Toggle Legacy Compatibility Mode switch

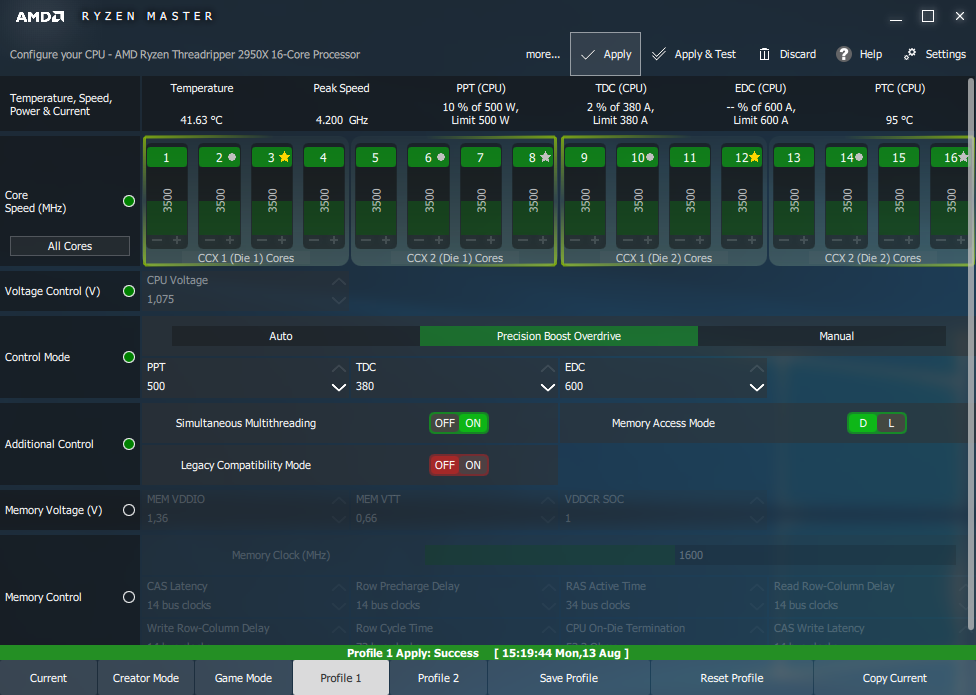pos(459,465)
